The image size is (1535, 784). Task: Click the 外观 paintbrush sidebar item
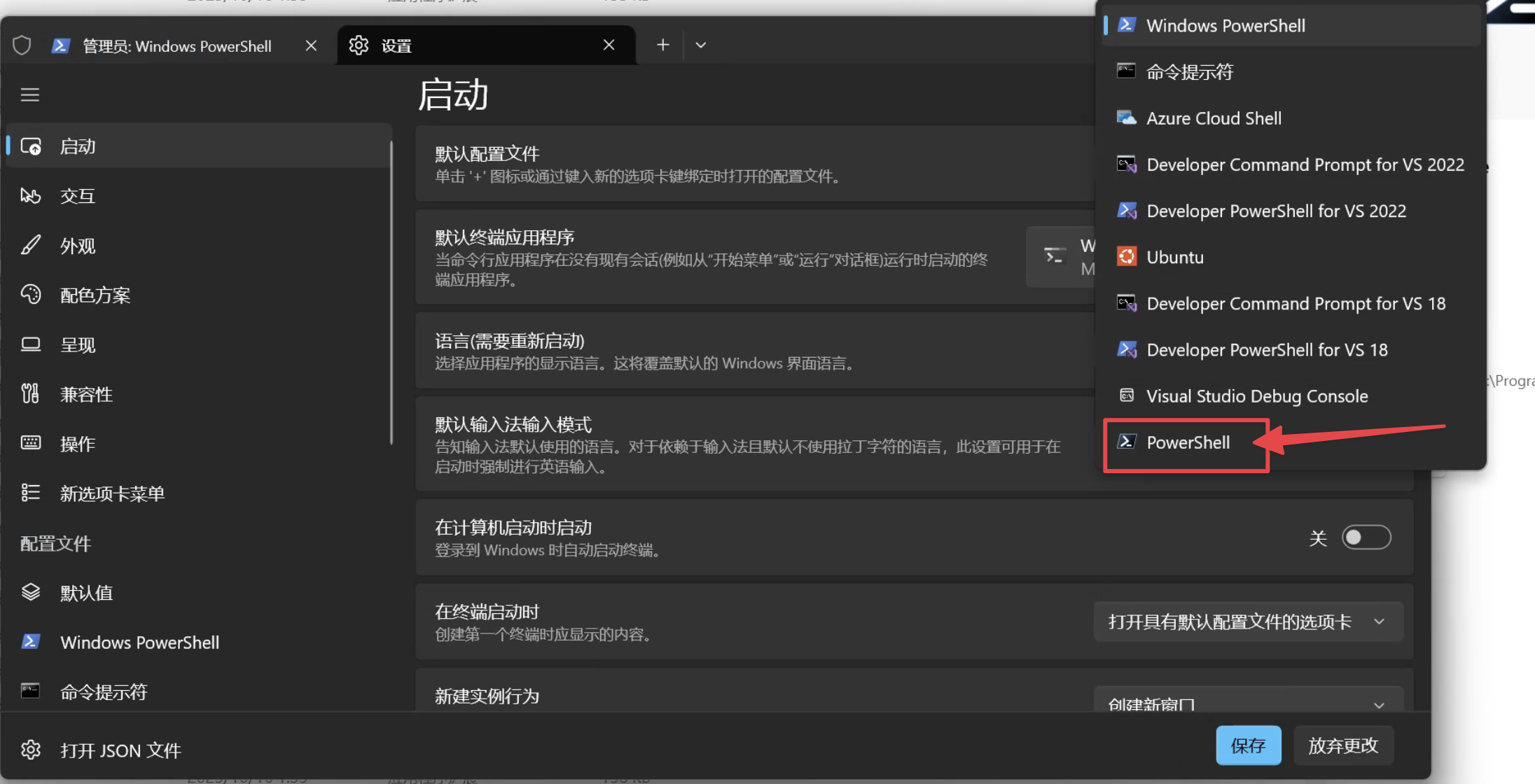pos(77,246)
